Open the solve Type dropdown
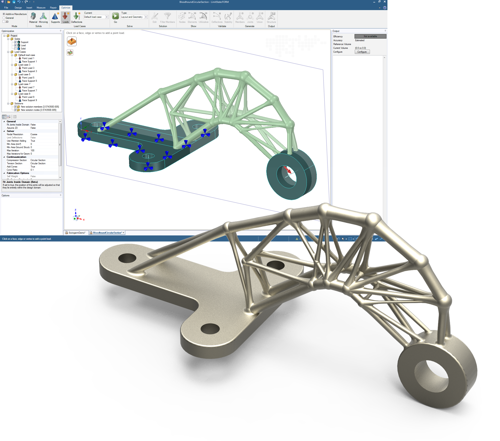The height and width of the screenshot is (441, 500). pyautogui.click(x=133, y=17)
